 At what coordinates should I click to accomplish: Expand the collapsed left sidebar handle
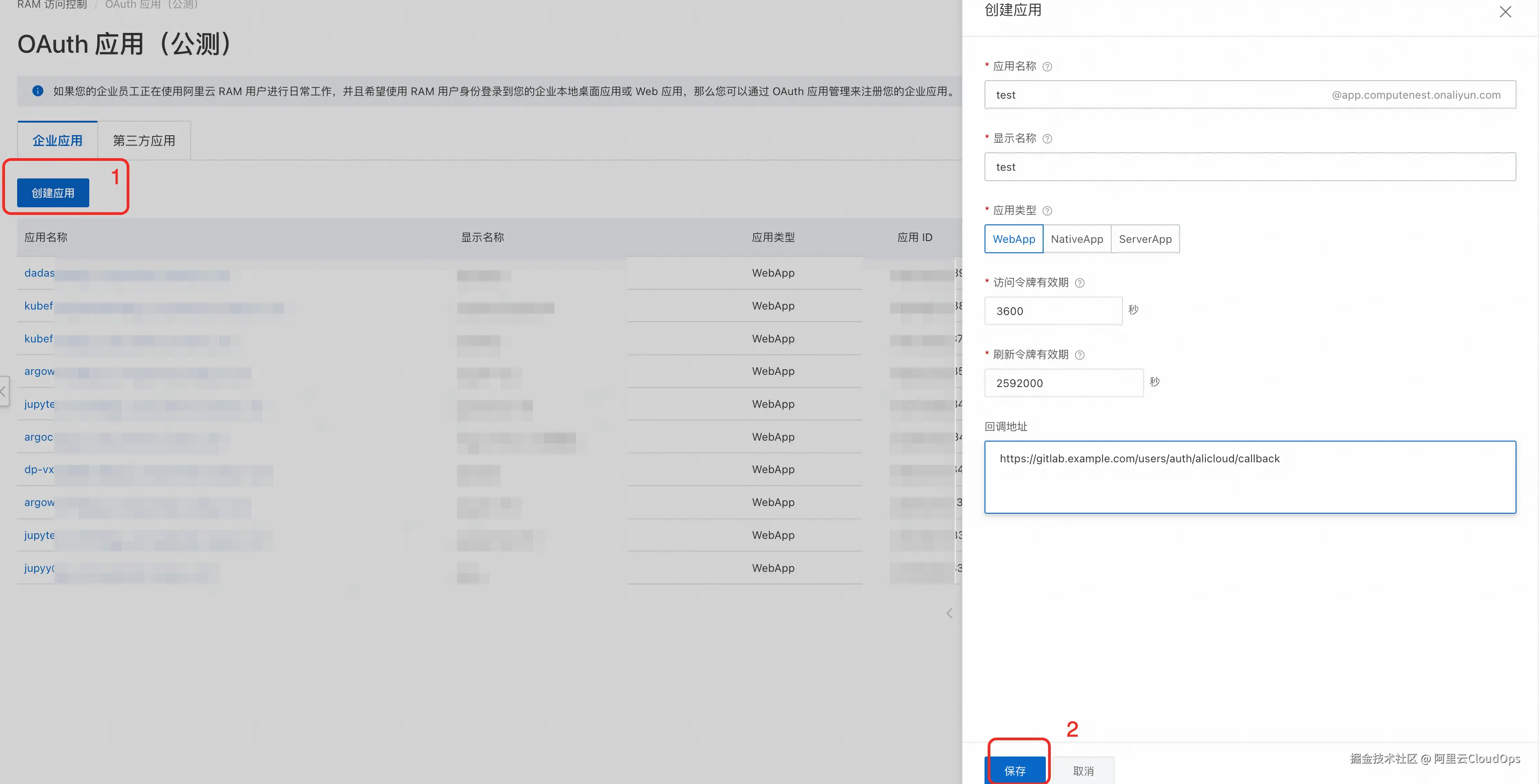[x=4, y=391]
